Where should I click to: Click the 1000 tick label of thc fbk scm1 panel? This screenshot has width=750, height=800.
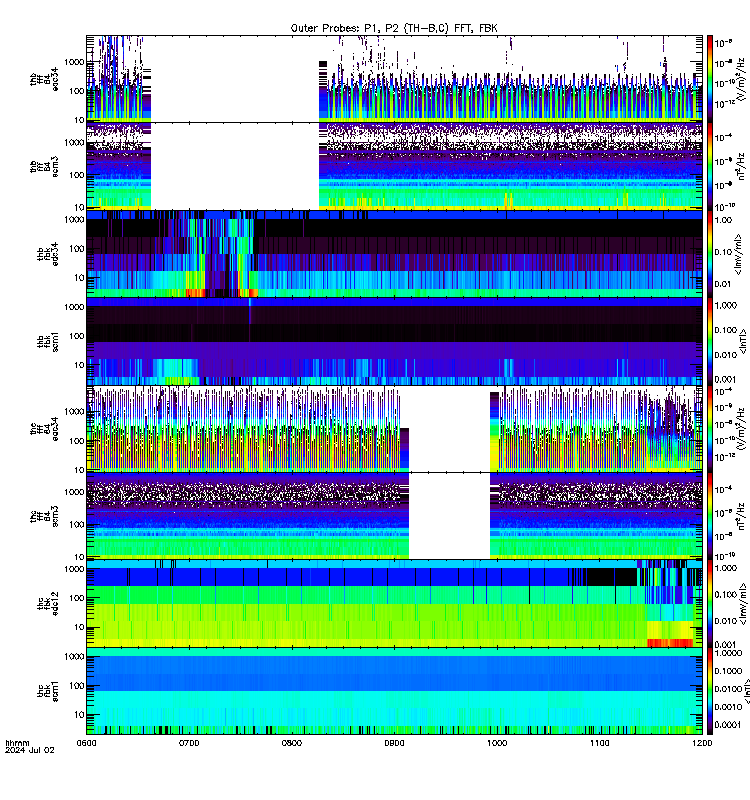74,656
